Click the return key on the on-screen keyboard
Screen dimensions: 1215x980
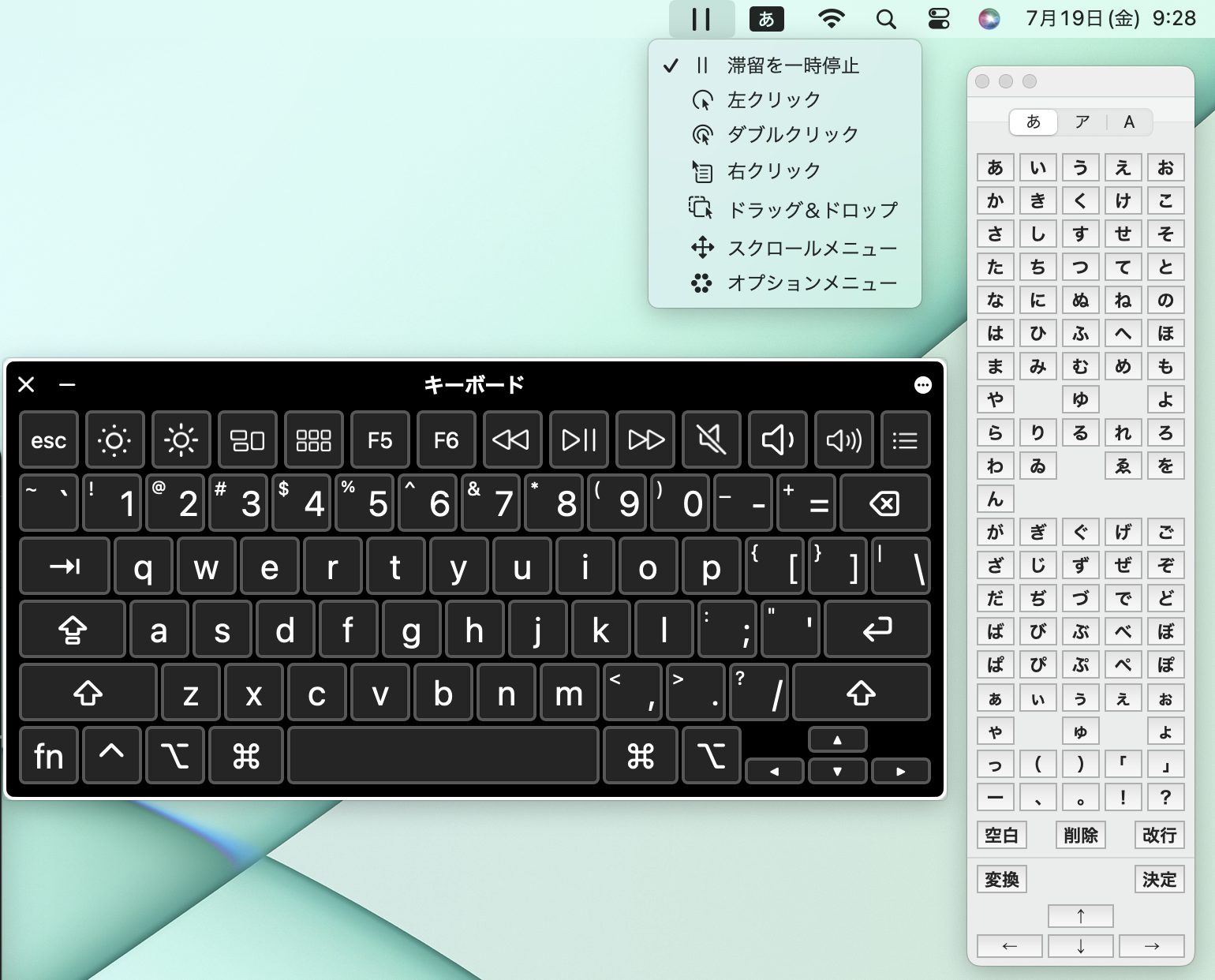click(877, 629)
